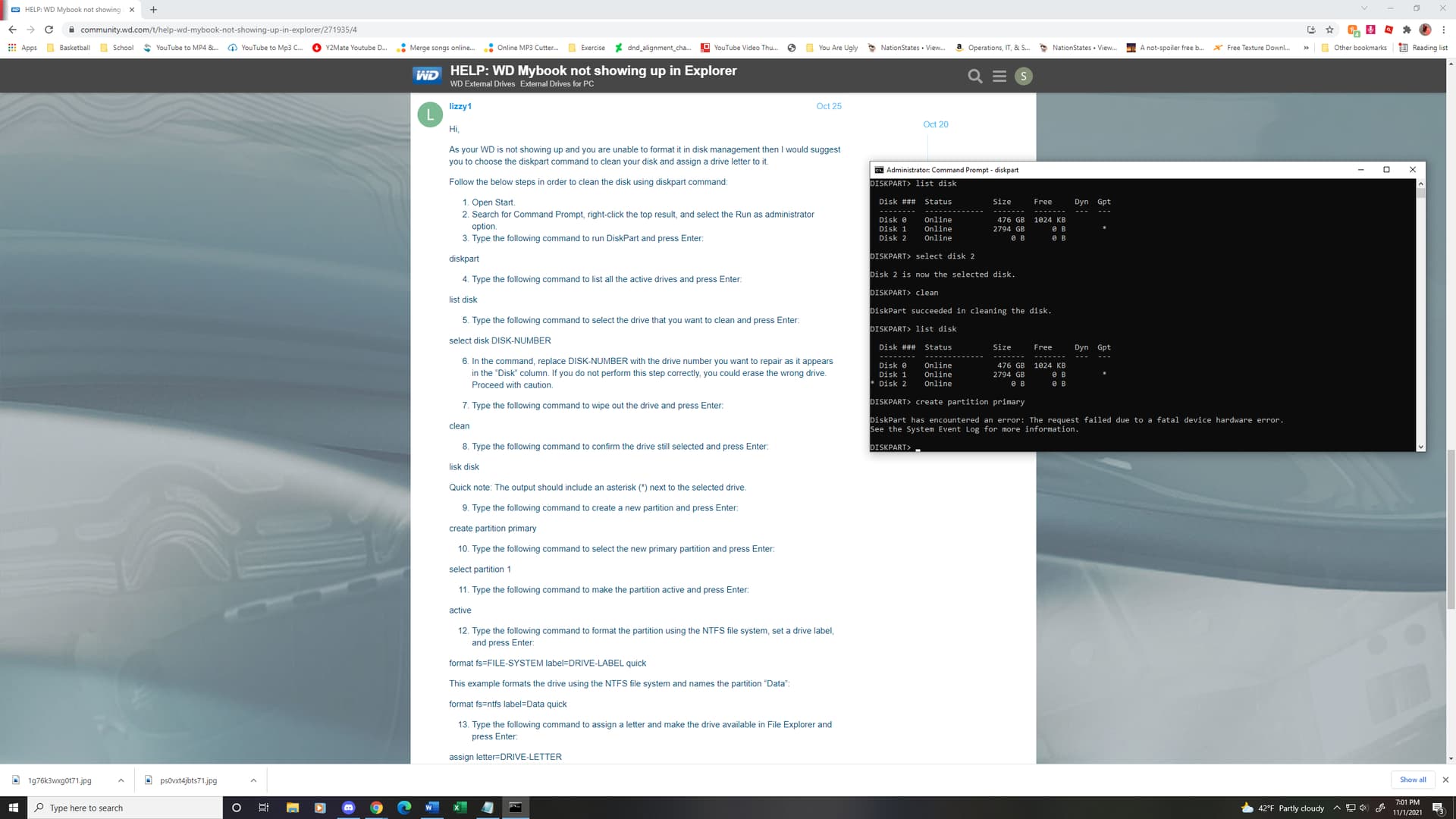Open the notification center icon
The width and height of the screenshot is (1456, 819).
[1438, 808]
